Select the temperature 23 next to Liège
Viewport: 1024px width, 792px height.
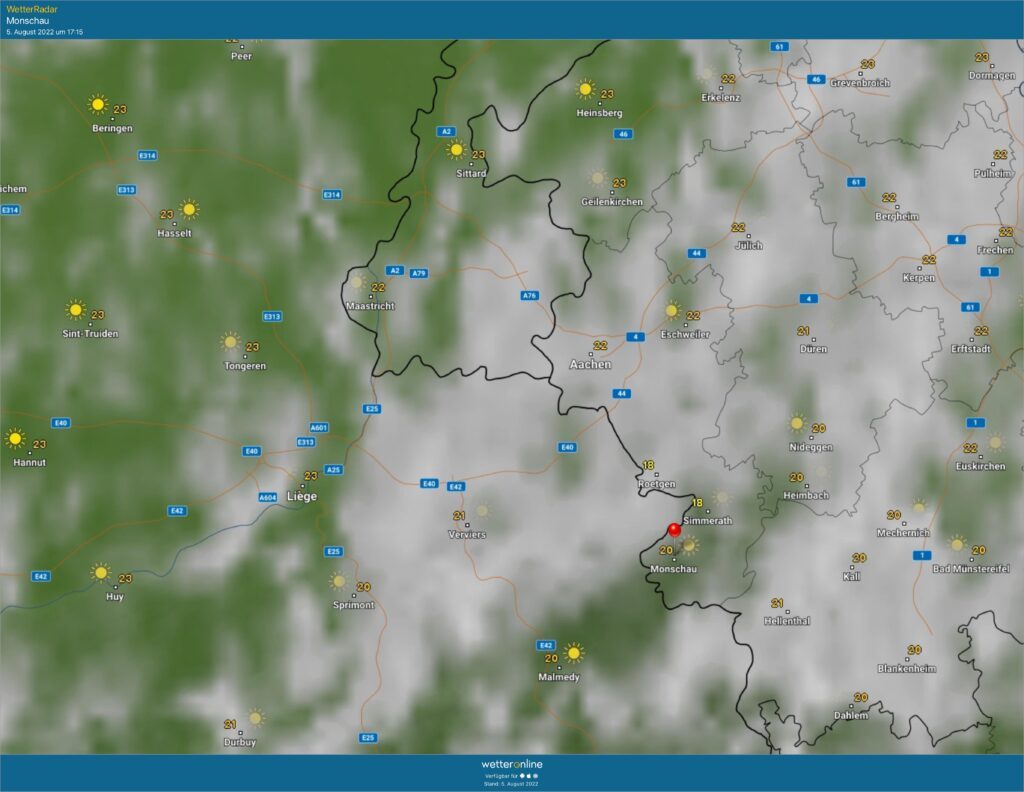pos(311,476)
